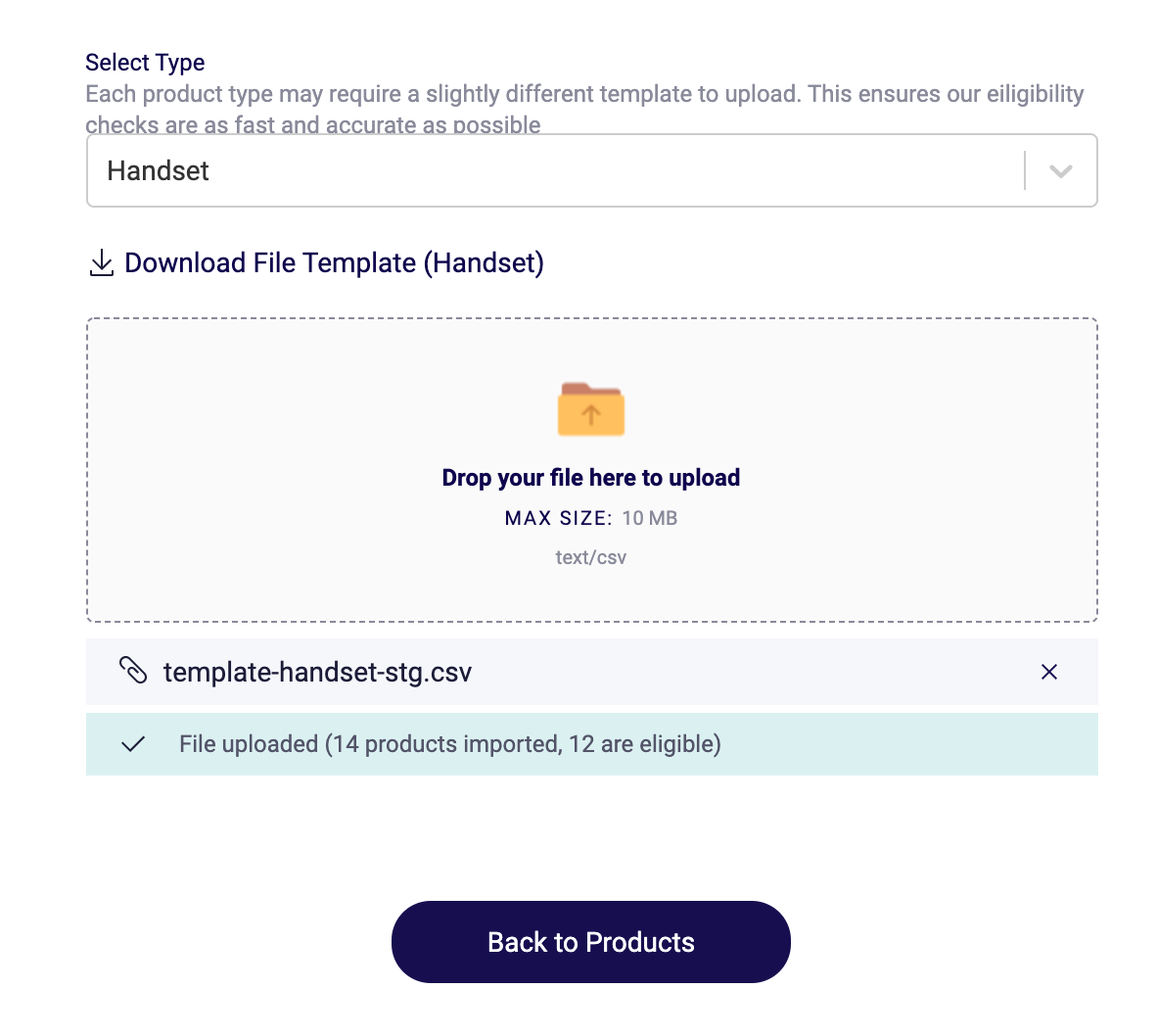The width and height of the screenshot is (1157, 1036).
Task: Select the template-handset-stg.csv file name
Action: point(317,672)
